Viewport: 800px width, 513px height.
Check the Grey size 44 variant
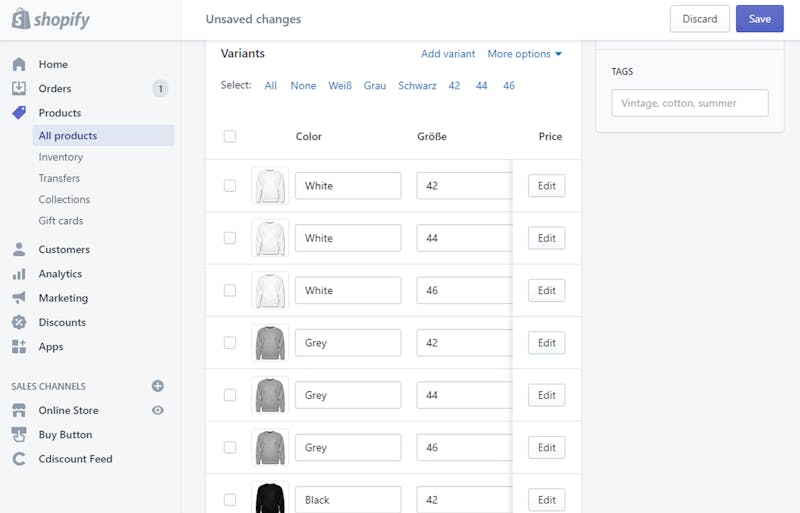point(230,395)
